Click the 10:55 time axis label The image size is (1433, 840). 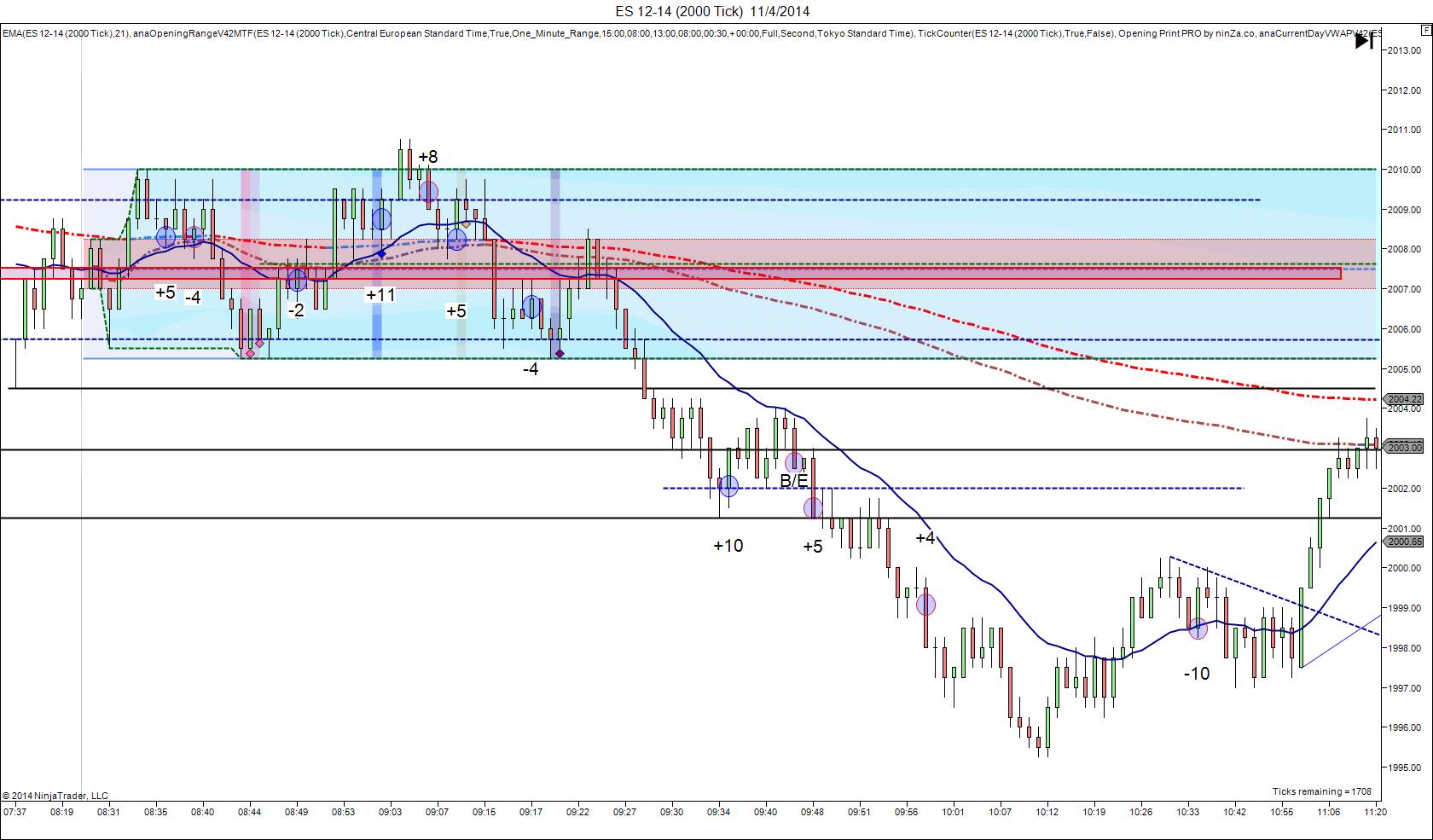point(1282,812)
